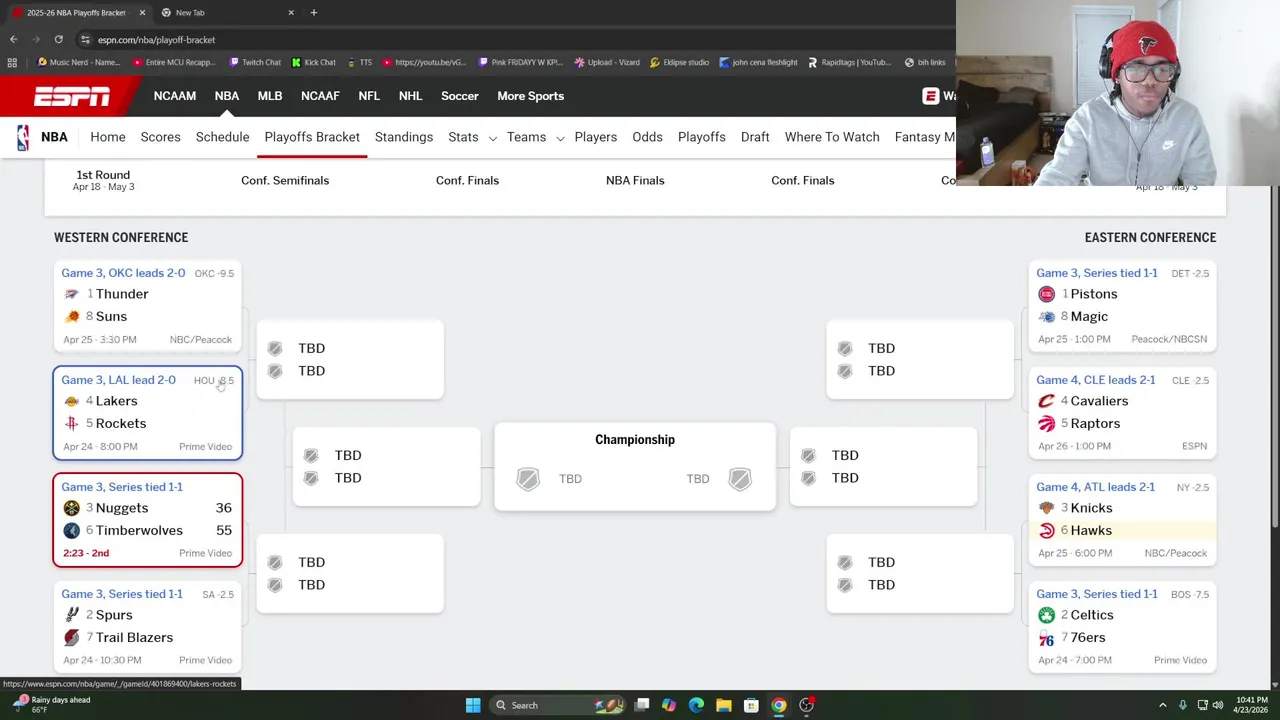Click the Thunder team logo
This screenshot has height=720, width=1280.
[71, 294]
